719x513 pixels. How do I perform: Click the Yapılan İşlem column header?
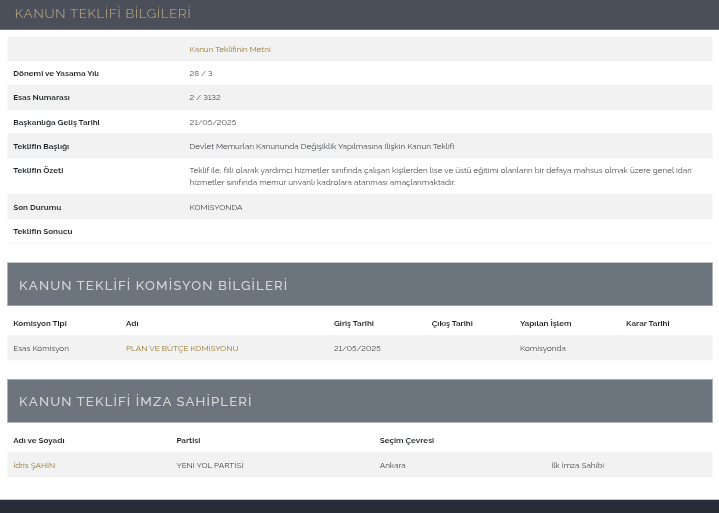click(x=546, y=324)
